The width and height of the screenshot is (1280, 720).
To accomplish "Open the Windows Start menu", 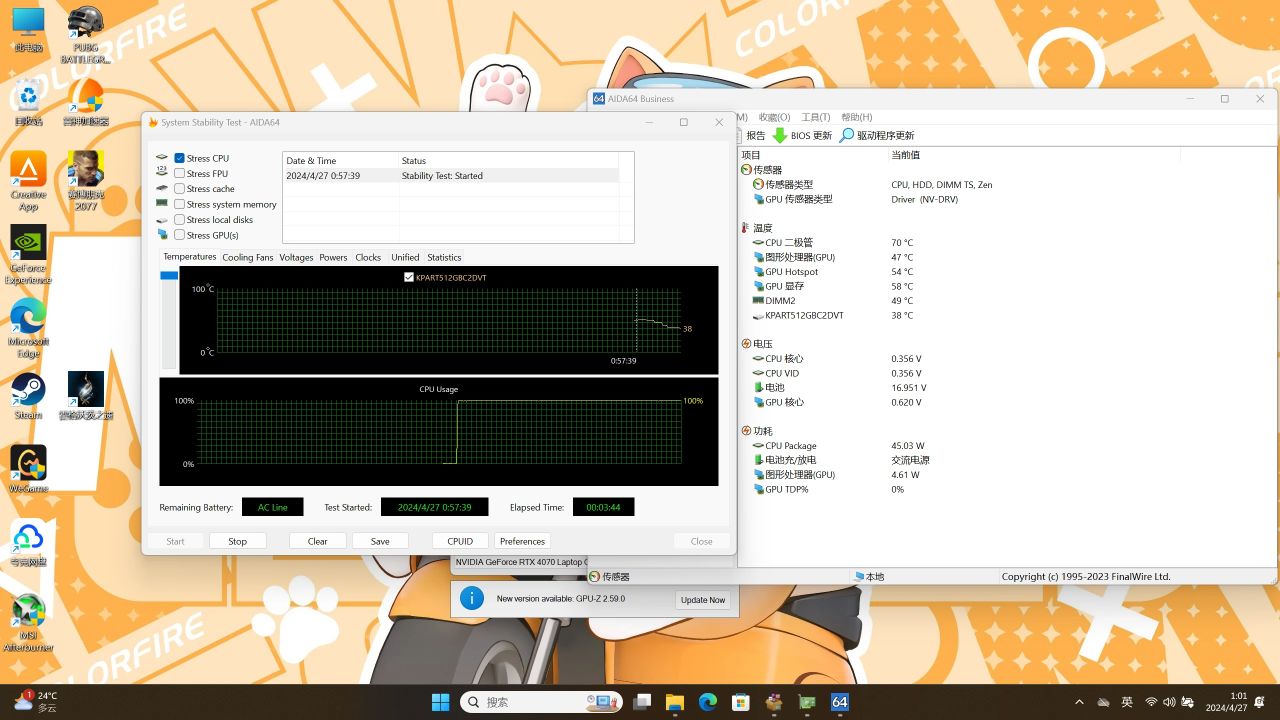I will [440, 702].
